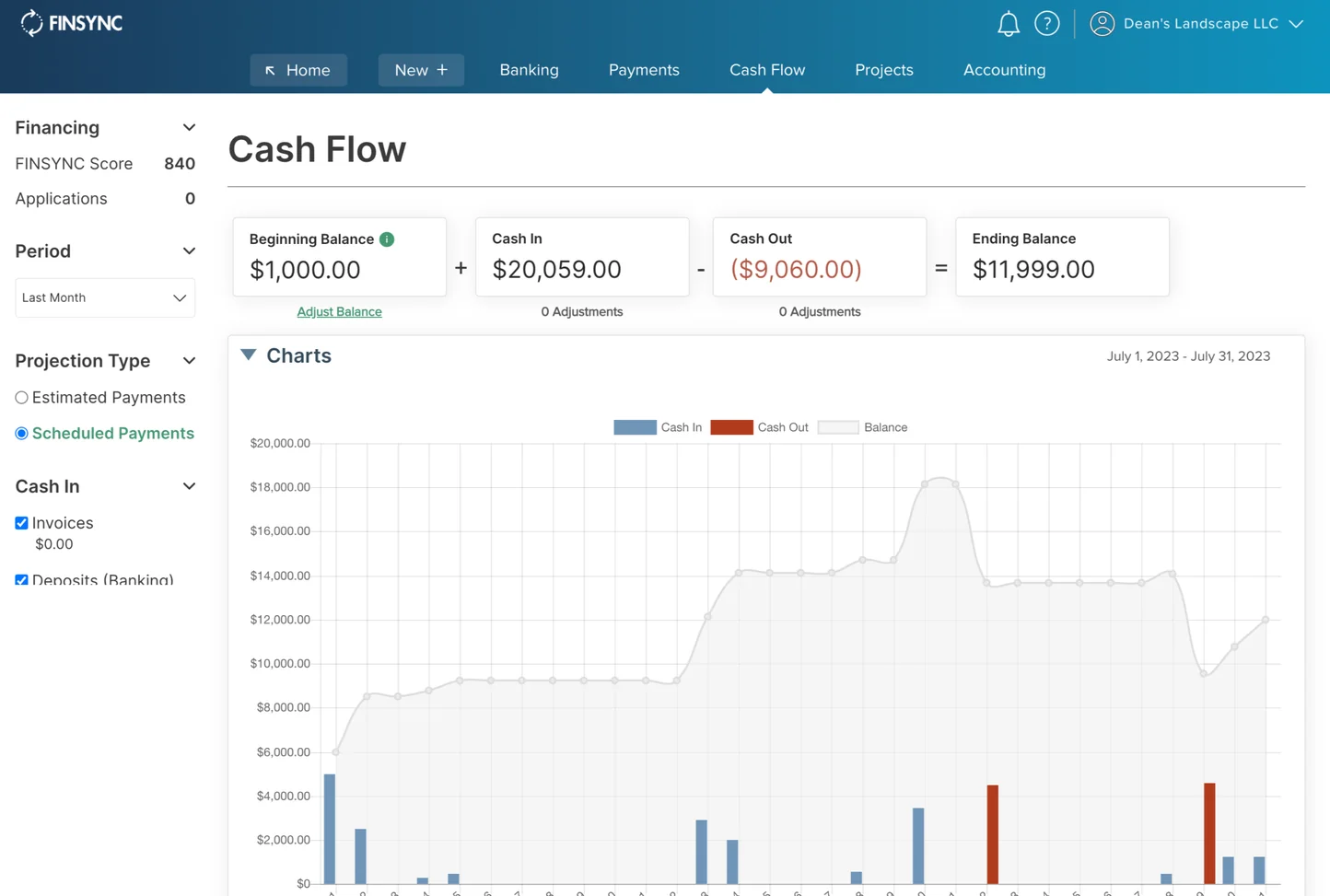Screen dimensions: 1330x896
Task: Go to Home
Action: (x=298, y=70)
